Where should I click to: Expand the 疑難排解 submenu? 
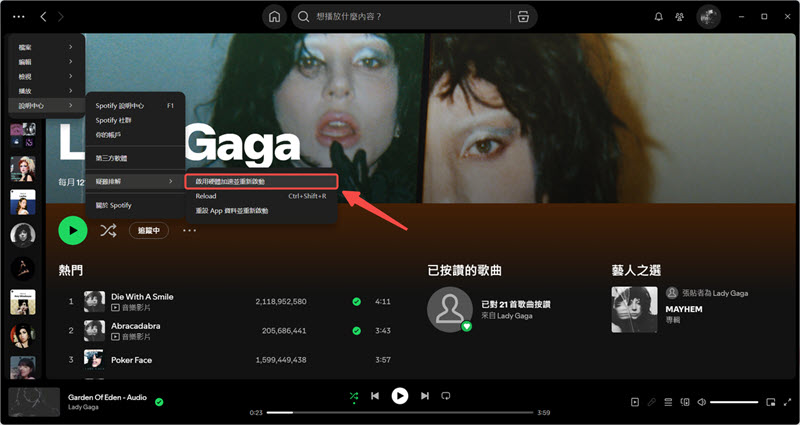pos(135,181)
